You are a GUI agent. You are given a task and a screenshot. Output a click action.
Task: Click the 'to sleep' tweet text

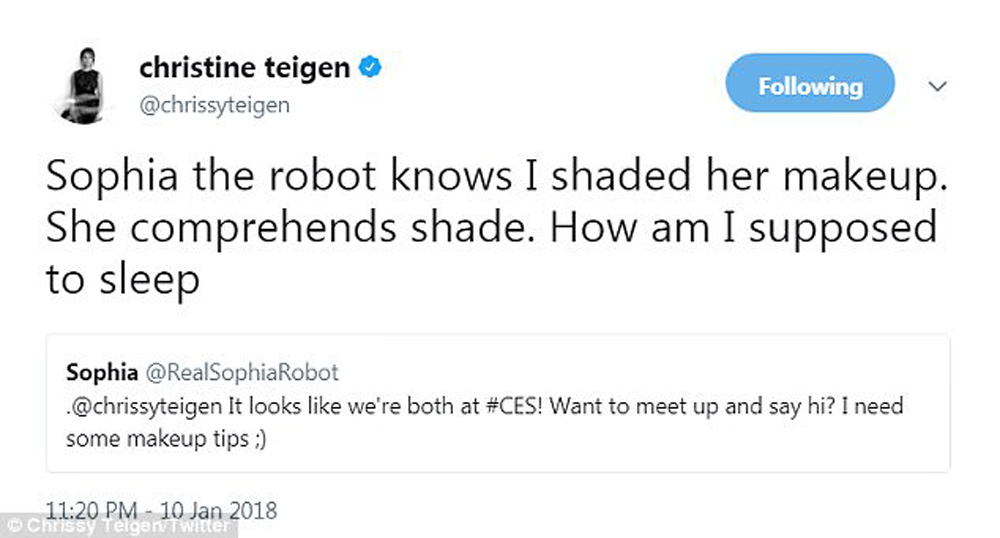[x=122, y=279]
